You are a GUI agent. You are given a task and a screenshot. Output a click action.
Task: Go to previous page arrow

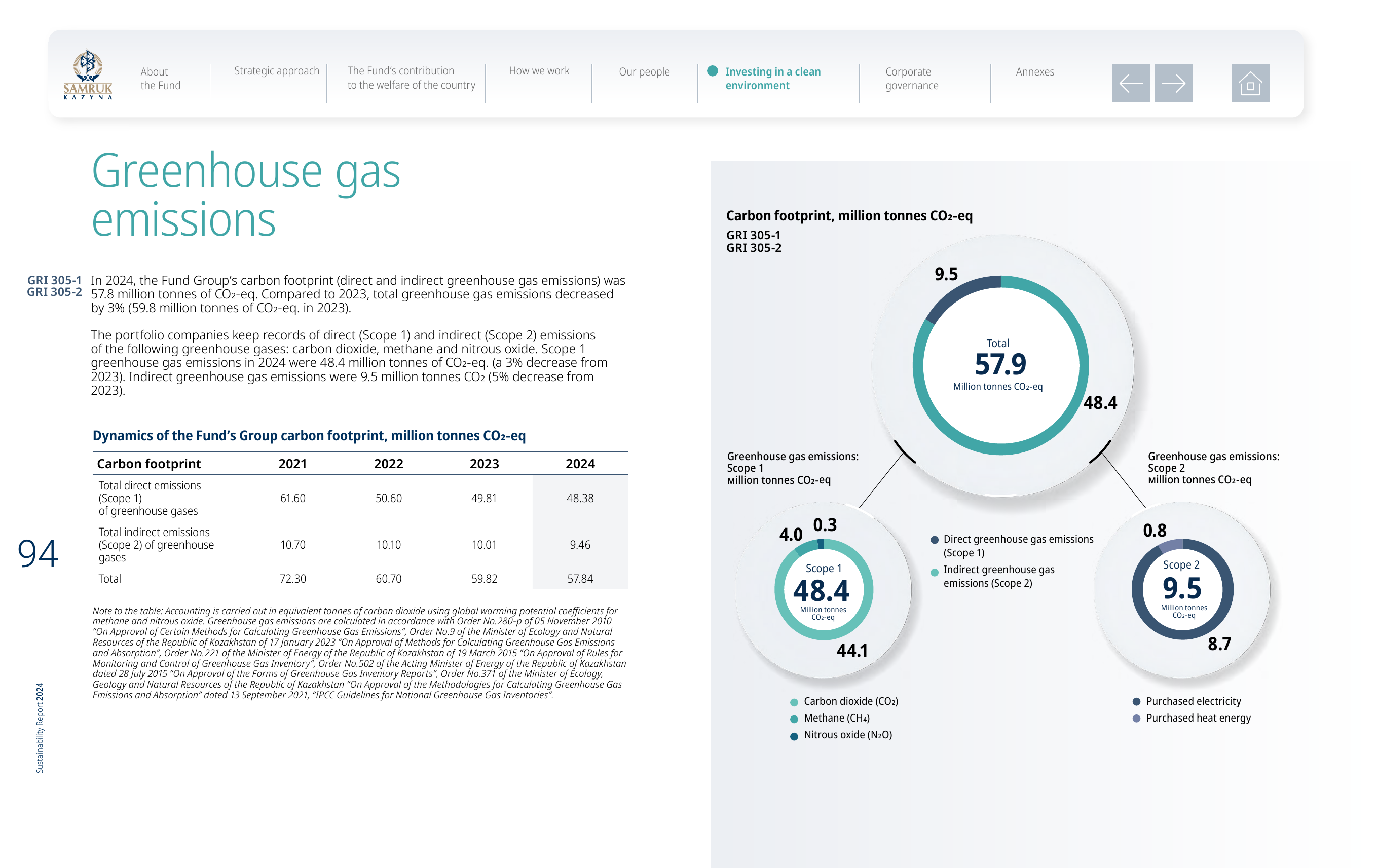point(1131,84)
